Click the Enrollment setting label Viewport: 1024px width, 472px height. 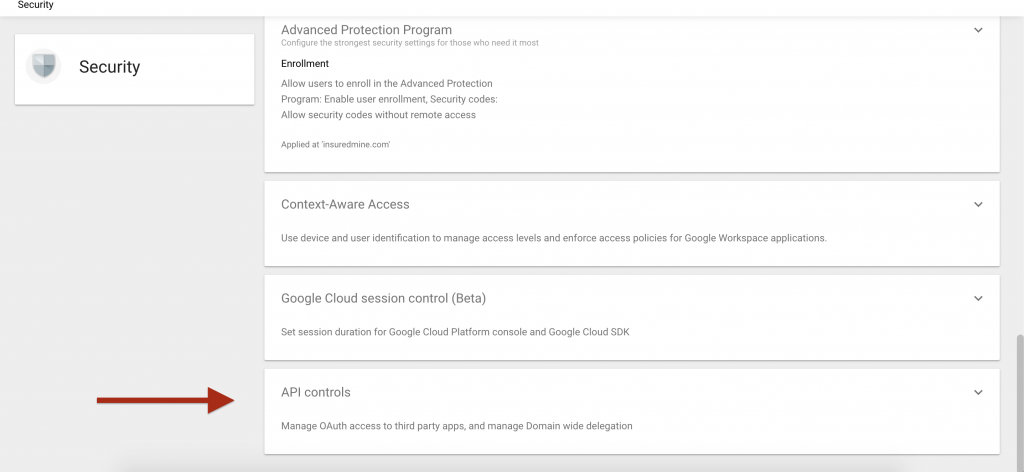305,64
